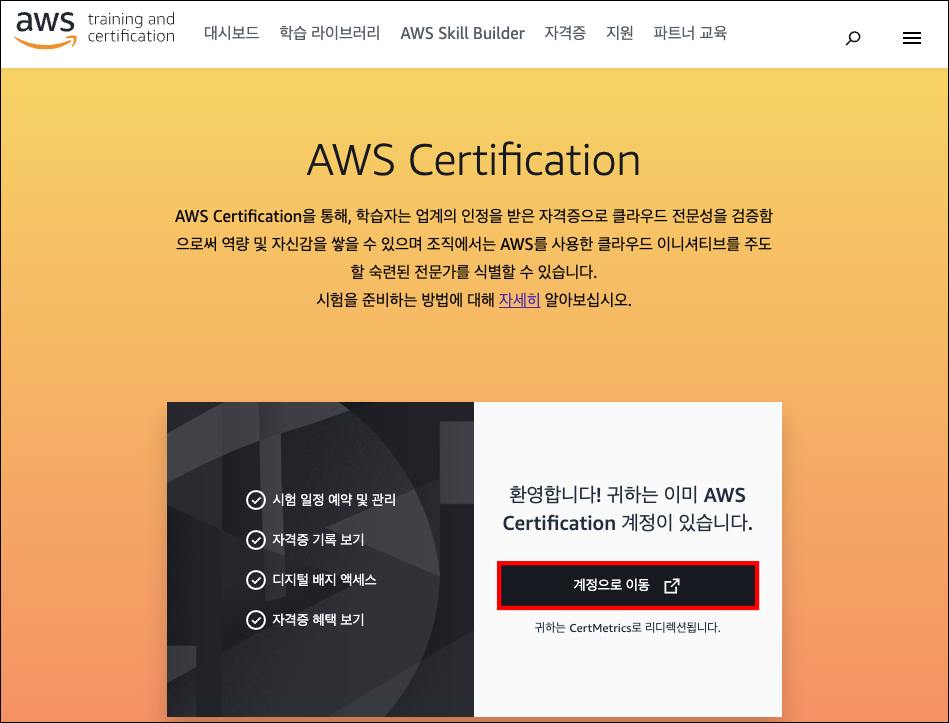Click checkmark icon beside 시험 일정 예약 및 관리
This screenshot has width=949, height=723.
click(x=255, y=500)
